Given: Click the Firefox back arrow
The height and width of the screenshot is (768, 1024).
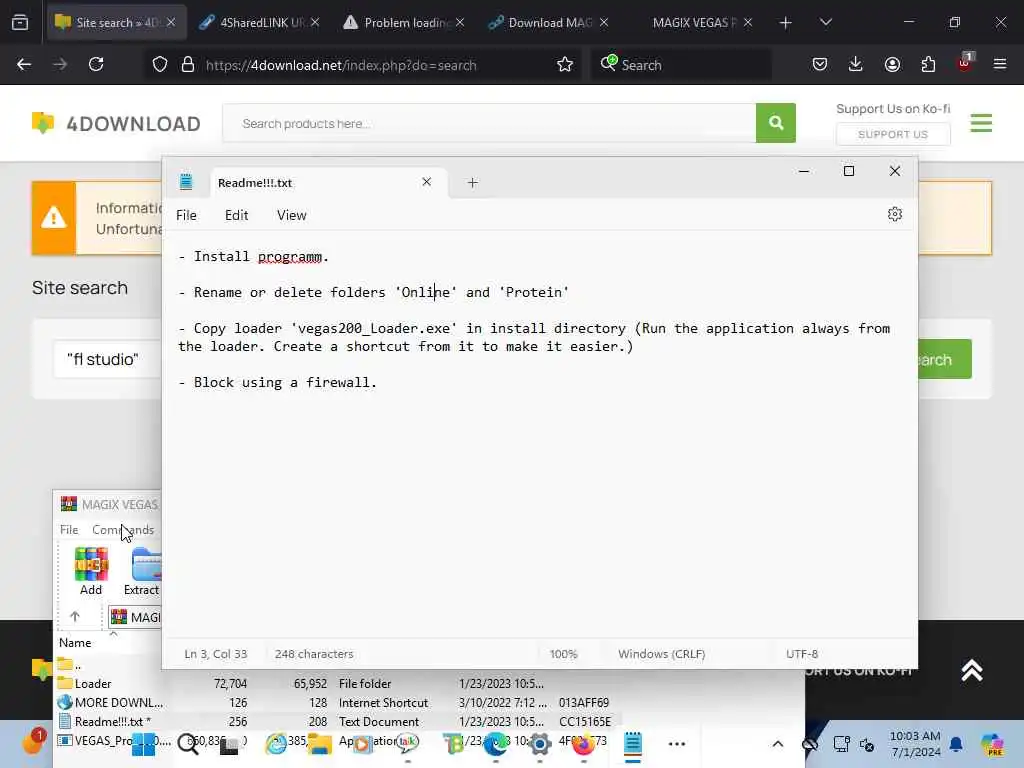Looking at the screenshot, I should (x=24, y=65).
